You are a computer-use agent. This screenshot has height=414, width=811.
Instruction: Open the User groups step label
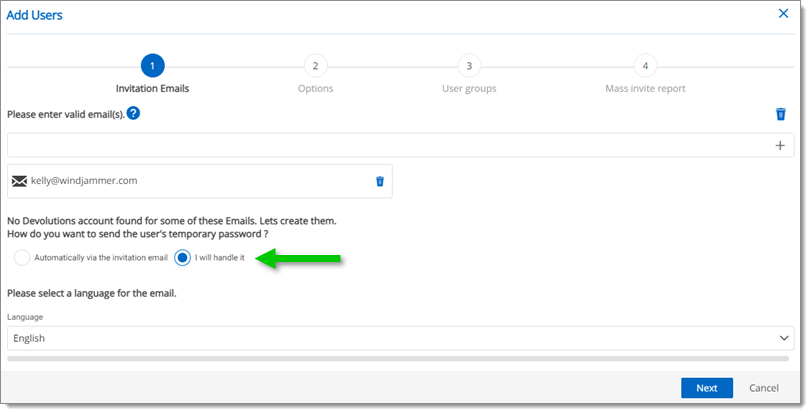(x=469, y=88)
